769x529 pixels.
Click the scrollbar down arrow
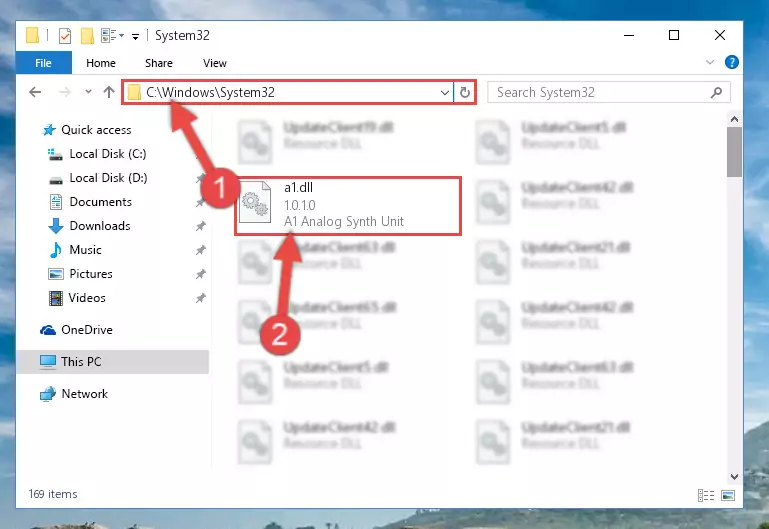coord(734,477)
